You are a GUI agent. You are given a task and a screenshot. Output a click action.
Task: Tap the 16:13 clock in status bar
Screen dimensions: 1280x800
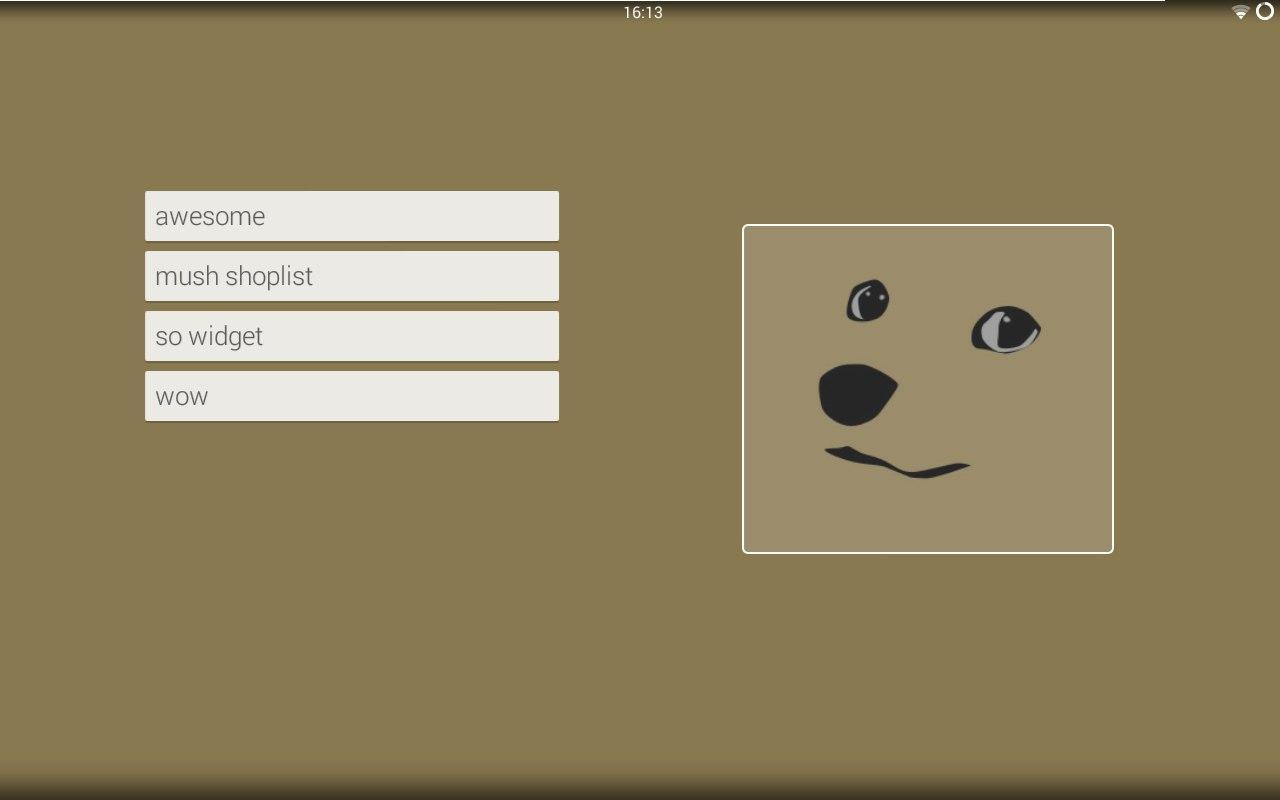pyautogui.click(x=643, y=13)
